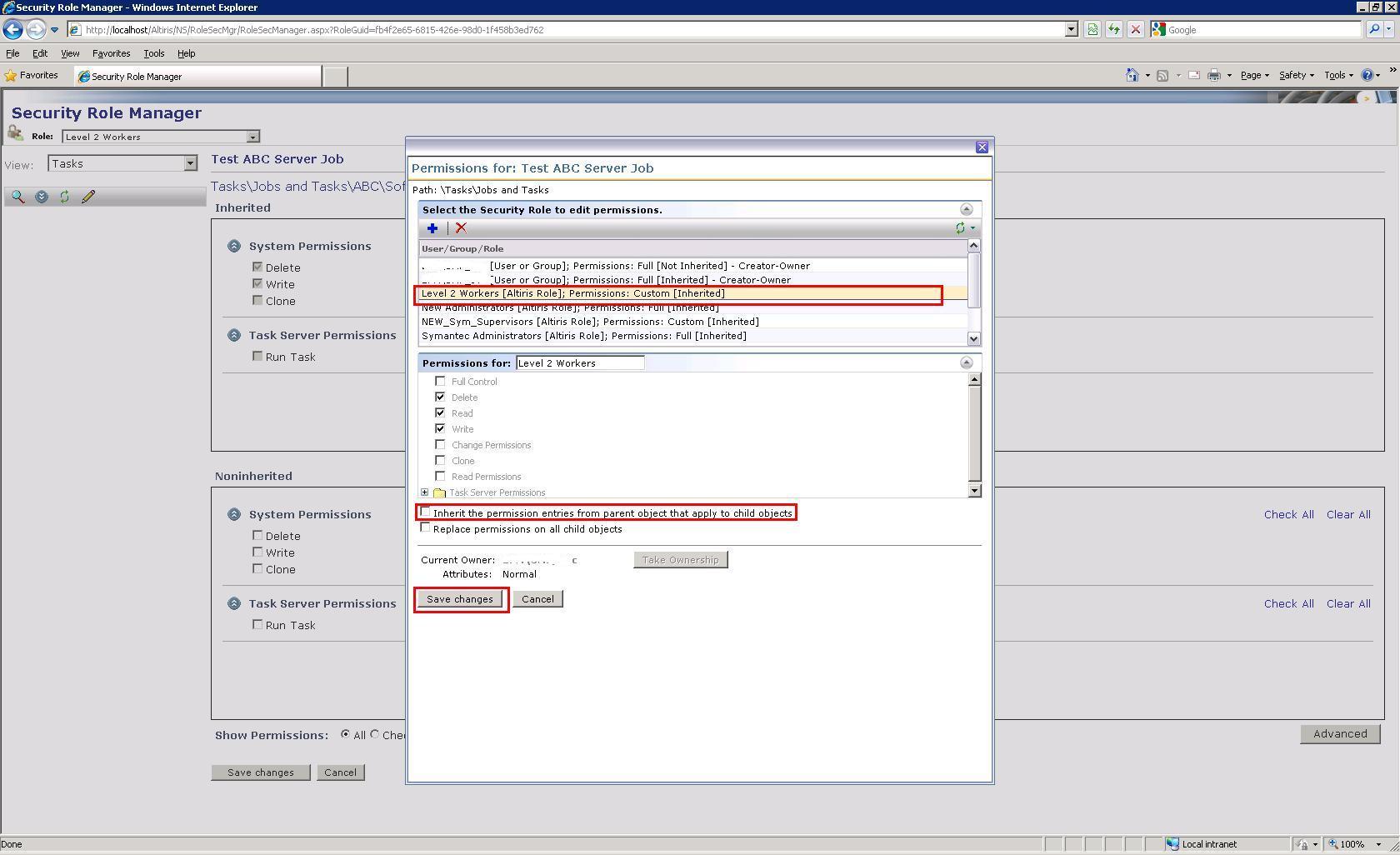Enable Inherit permission entries from parent checkbox
1400x855 pixels.
(x=426, y=512)
